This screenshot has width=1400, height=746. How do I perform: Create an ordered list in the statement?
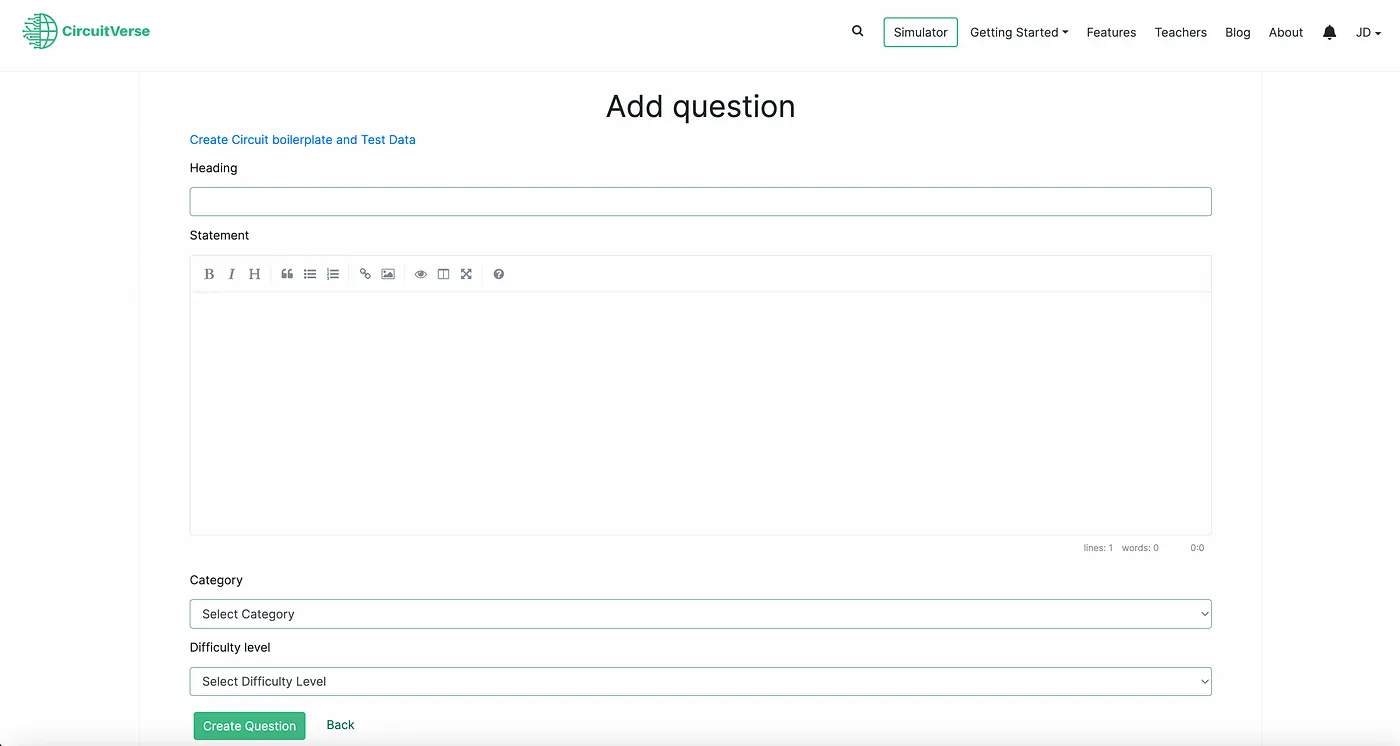[x=332, y=273]
